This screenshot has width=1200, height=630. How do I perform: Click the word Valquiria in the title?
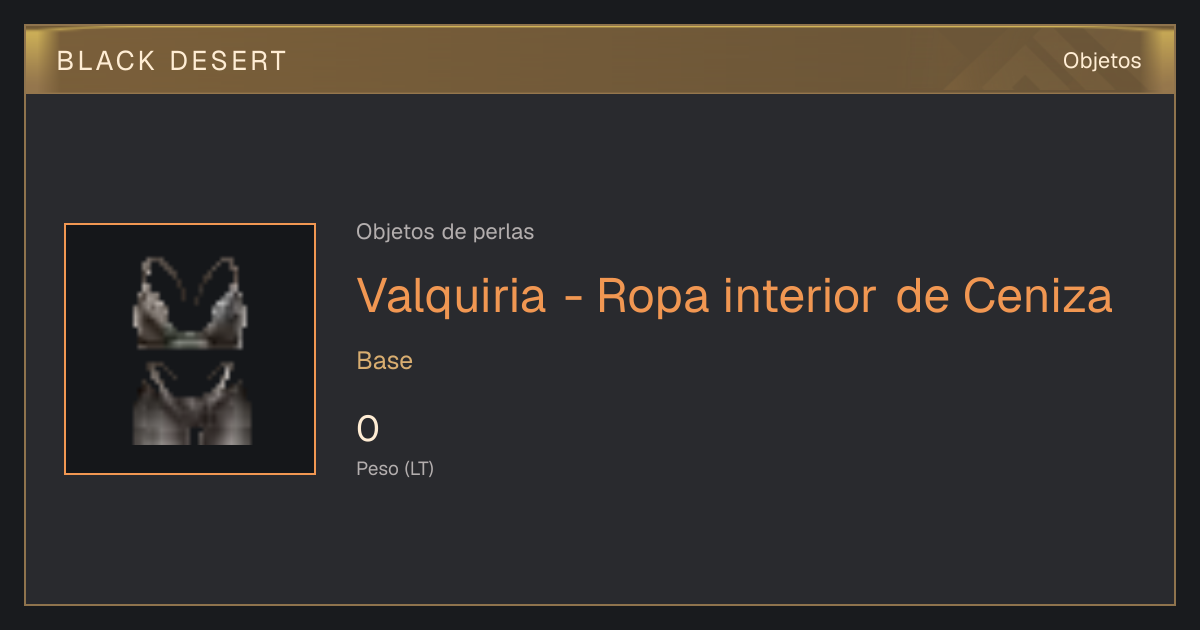point(452,296)
